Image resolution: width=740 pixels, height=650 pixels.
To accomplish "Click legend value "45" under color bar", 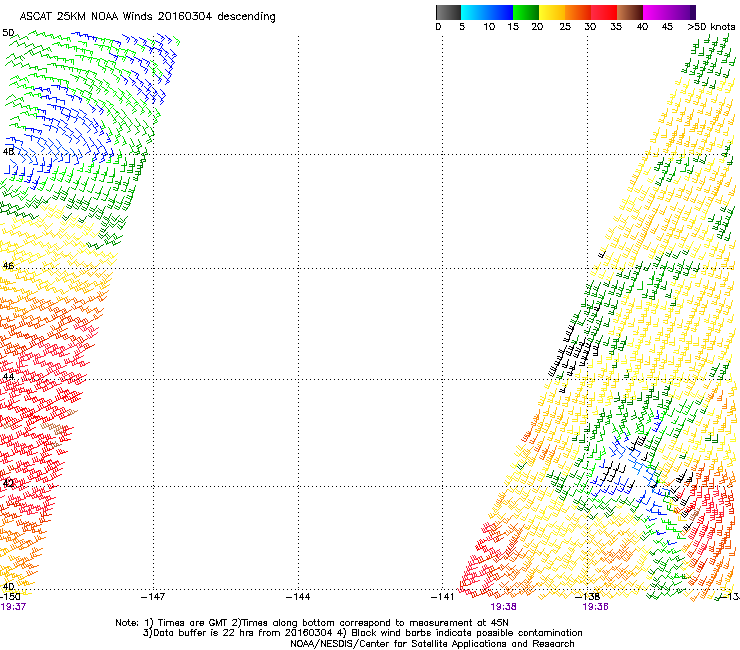I will pos(667,27).
